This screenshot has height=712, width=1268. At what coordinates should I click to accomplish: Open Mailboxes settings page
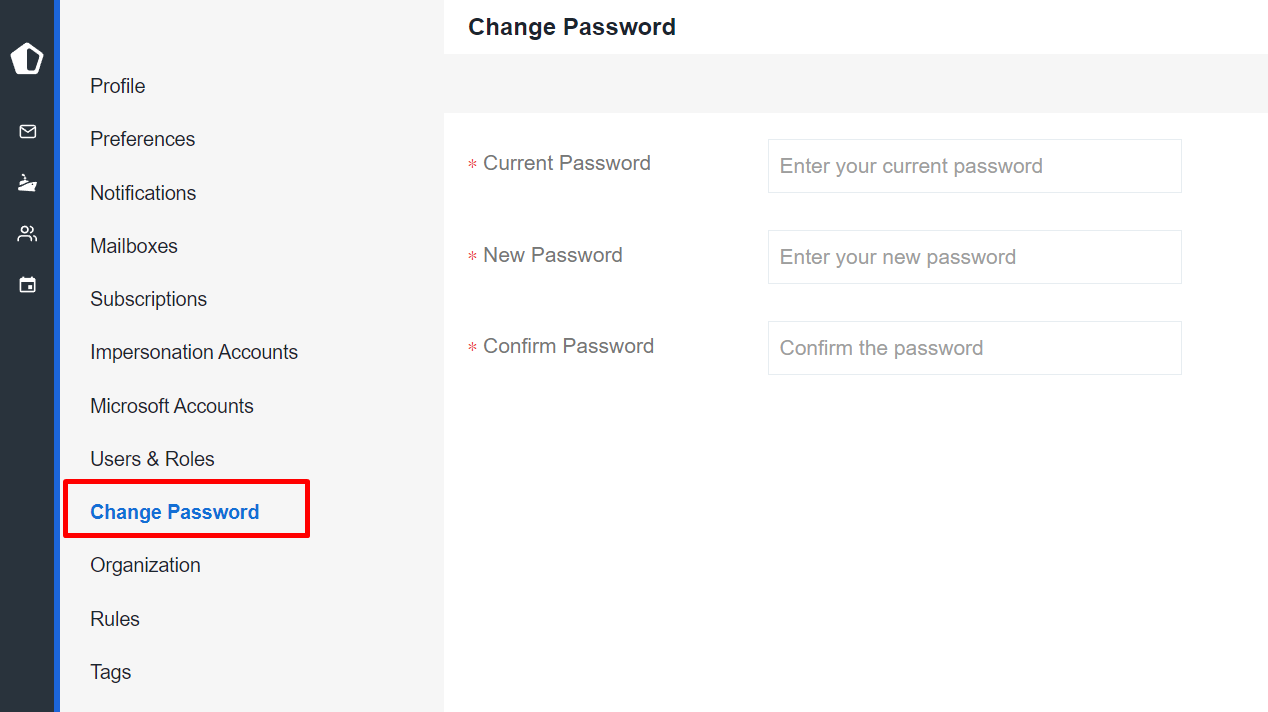(x=134, y=246)
